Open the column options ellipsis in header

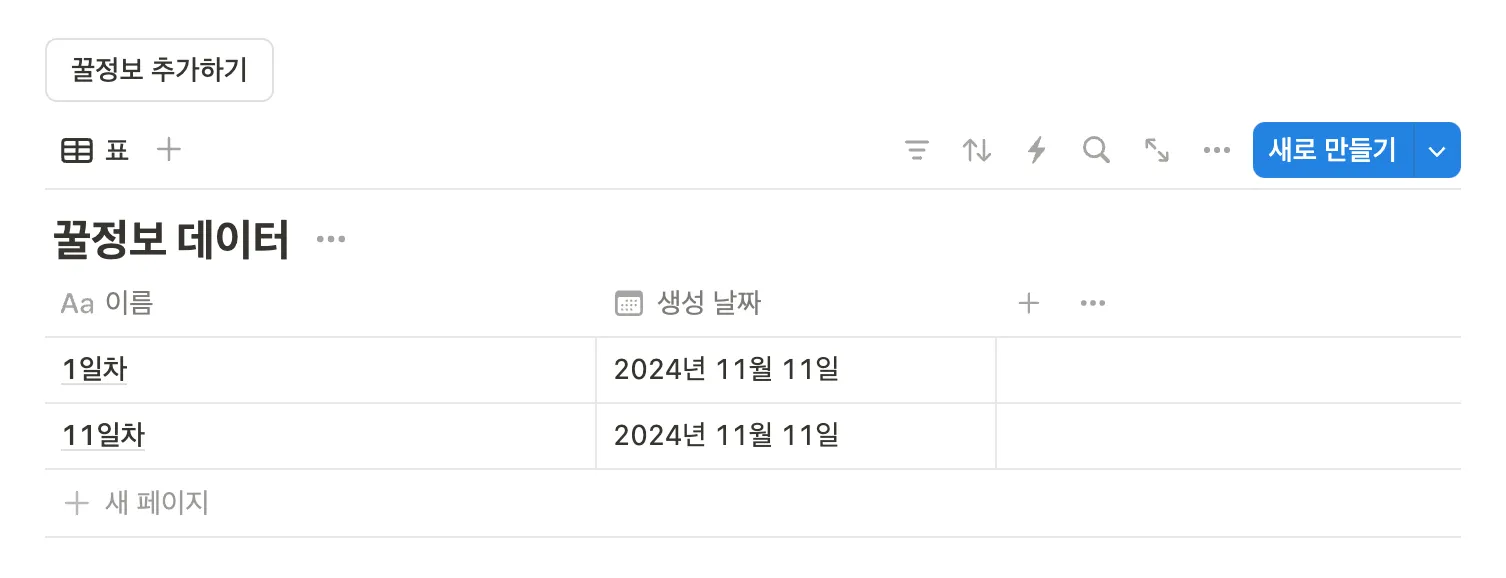point(1093,304)
